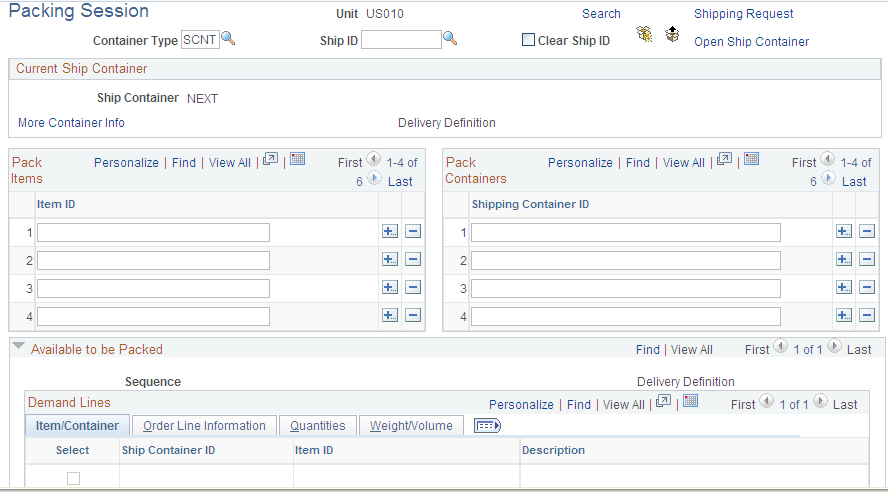Tick the Select checkbox in Demand Lines row
The width and height of the screenshot is (888, 492).
tap(74, 478)
